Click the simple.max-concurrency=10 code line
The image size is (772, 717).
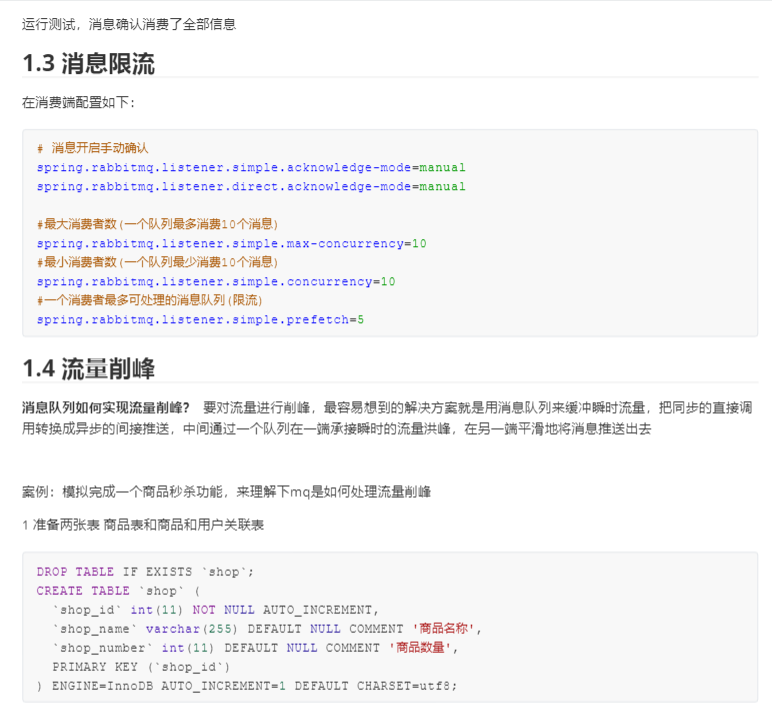click(x=231, y=243)
